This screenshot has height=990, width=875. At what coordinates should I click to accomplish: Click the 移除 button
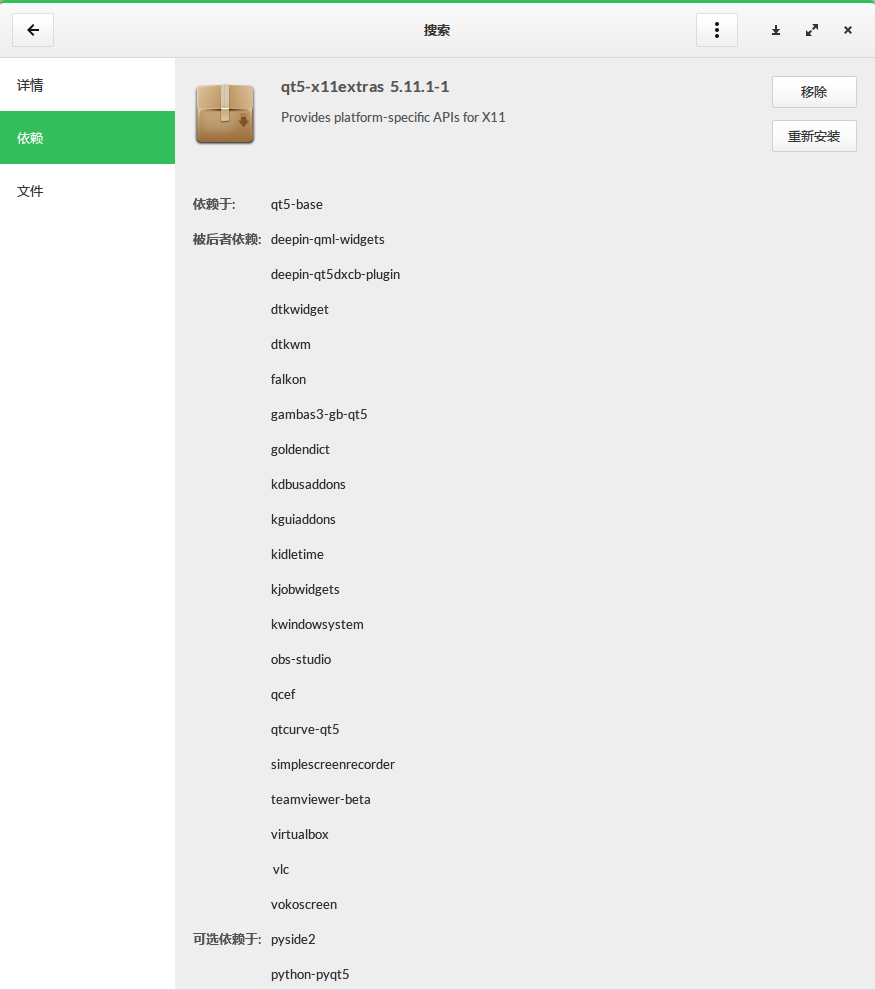[814, 92]
